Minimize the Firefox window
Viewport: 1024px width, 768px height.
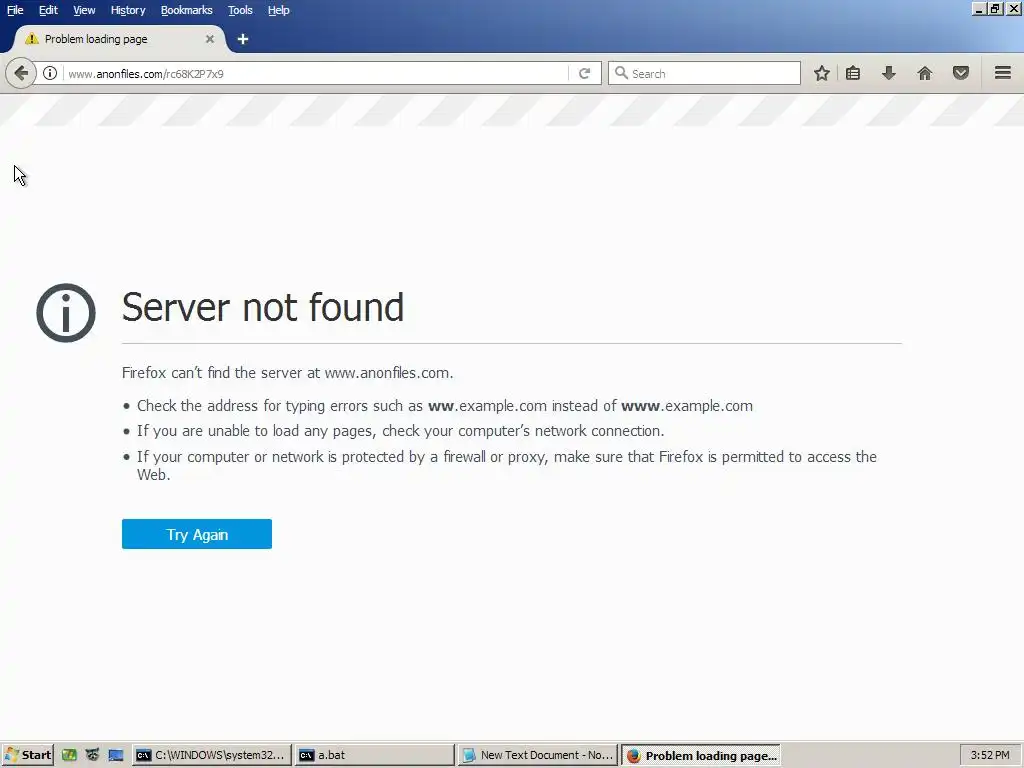(979, 9)
